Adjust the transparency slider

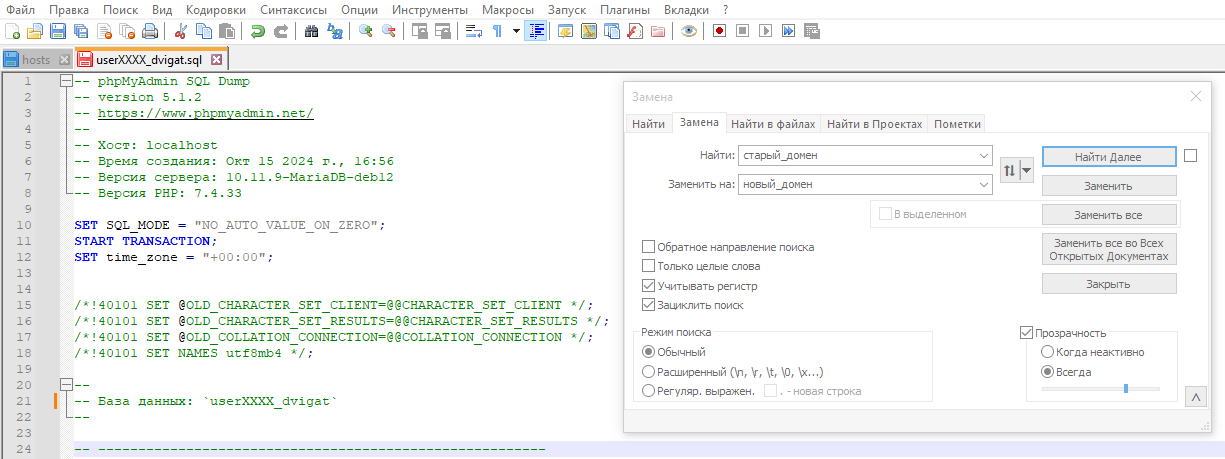click(1125, 388)
